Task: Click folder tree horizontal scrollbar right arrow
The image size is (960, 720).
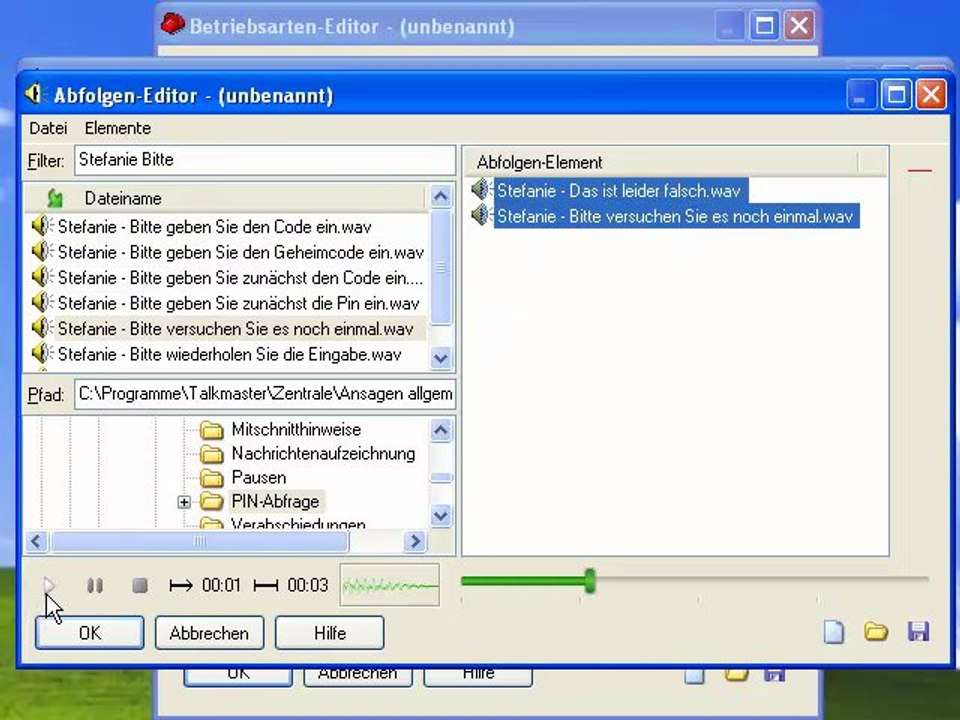Action: coord(416,541)
